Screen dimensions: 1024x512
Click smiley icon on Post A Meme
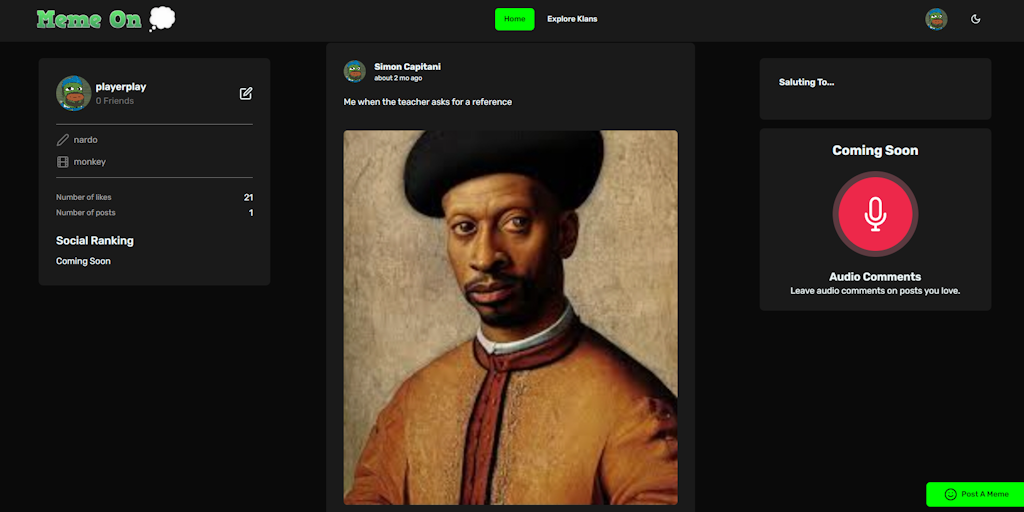(x=950, y=494)
